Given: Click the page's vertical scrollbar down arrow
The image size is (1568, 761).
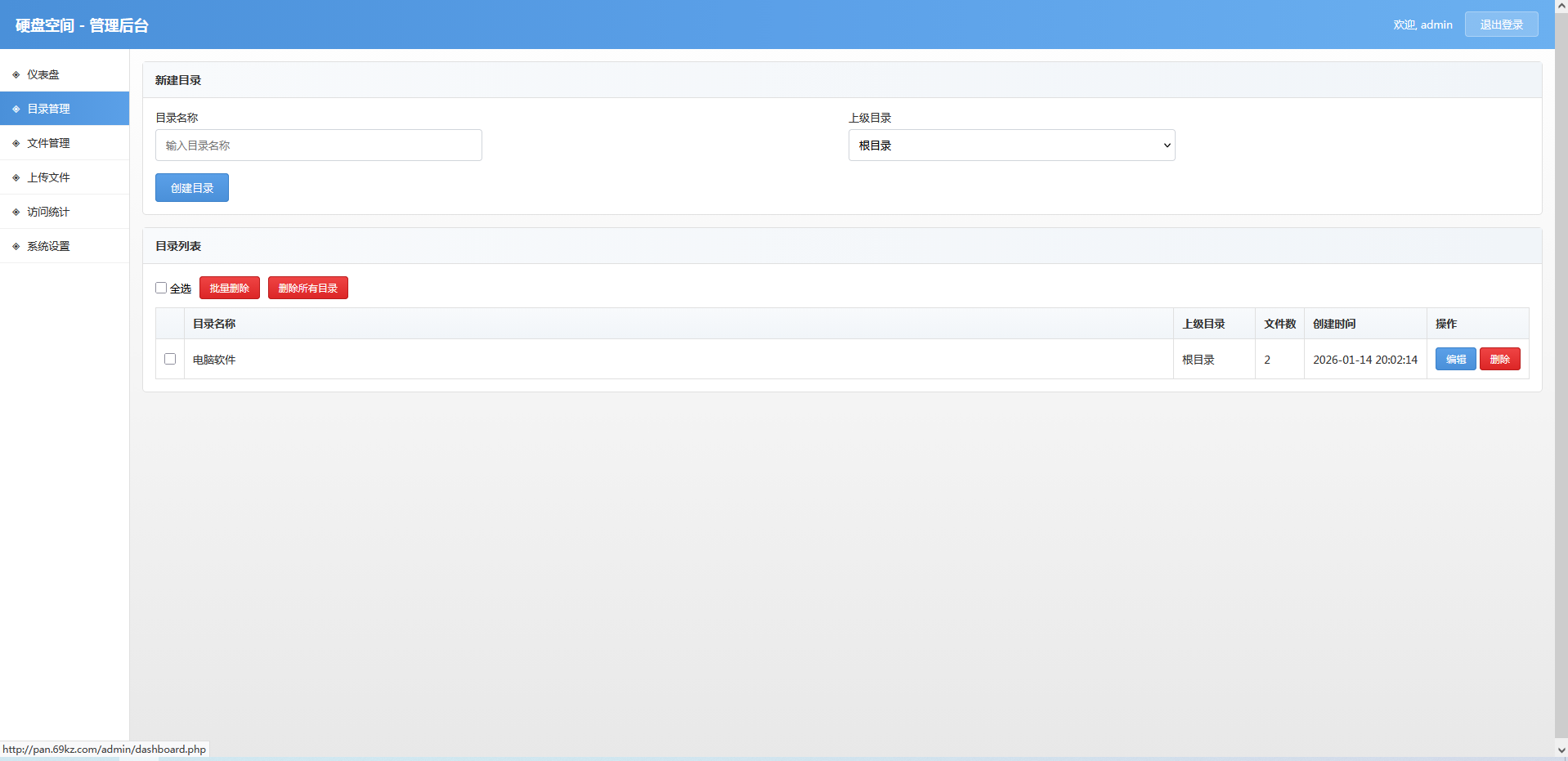Looking at the screenshot, I should click(x=1561, y=750).
